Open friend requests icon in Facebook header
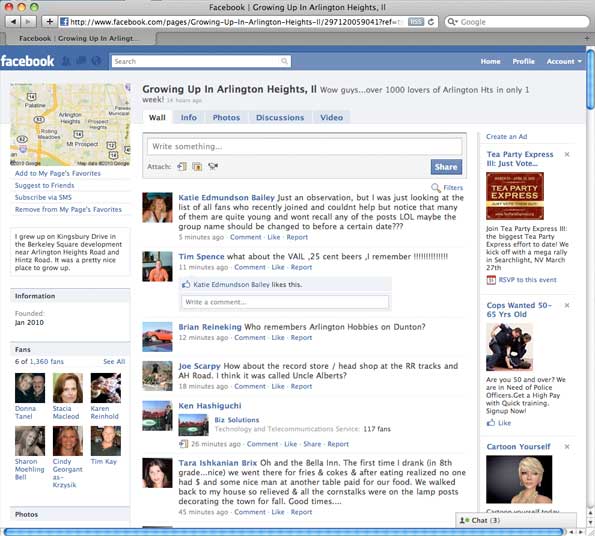 click(66, 61)
